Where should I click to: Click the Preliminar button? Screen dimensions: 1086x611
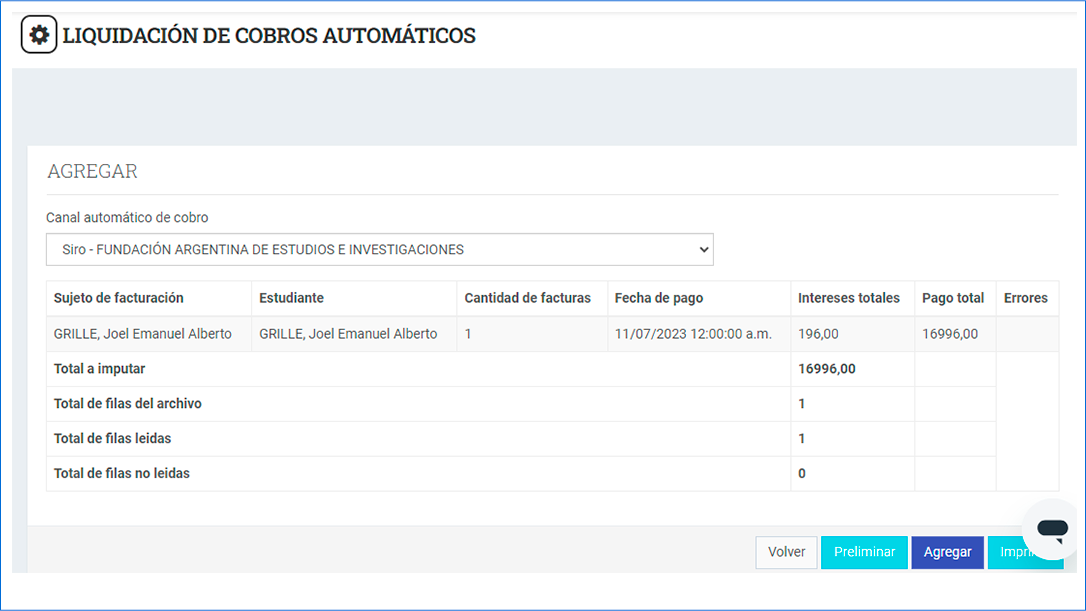point(864,552)
